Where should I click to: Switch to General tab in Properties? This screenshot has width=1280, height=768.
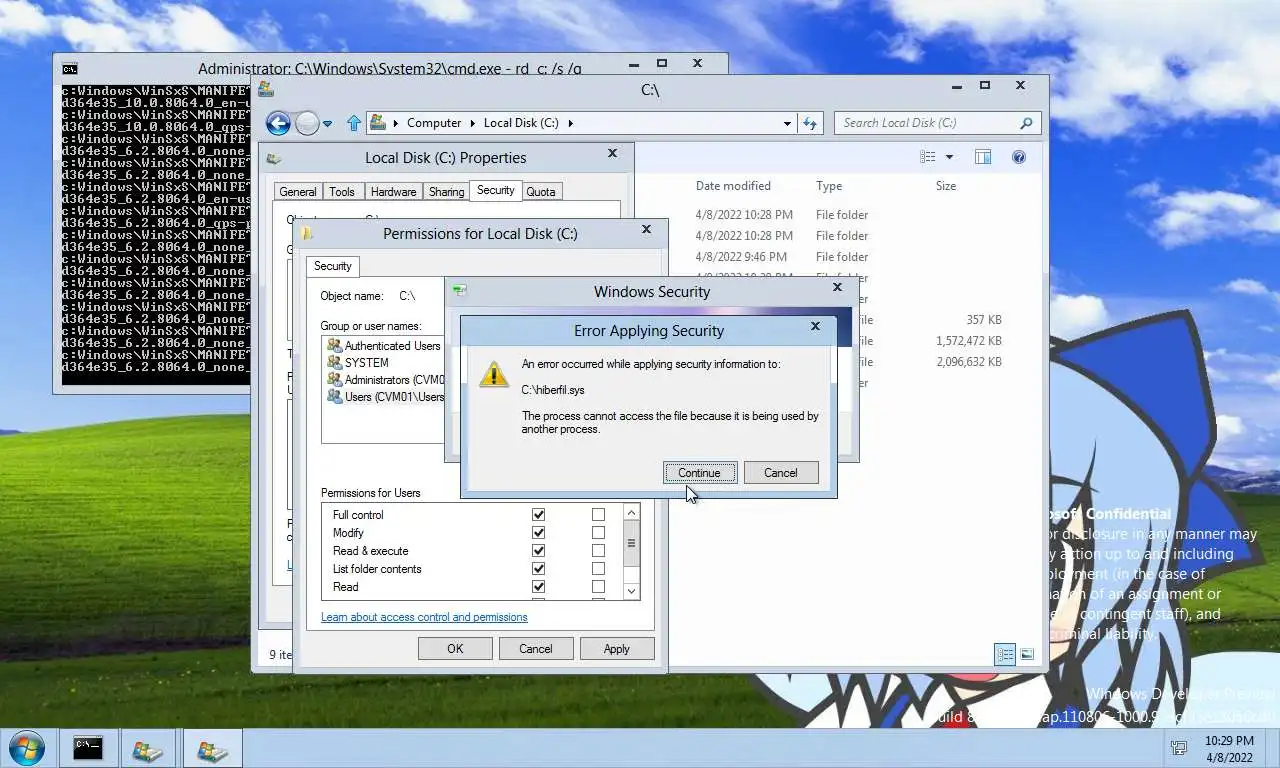pyautogui.click(x=298, y=192)
